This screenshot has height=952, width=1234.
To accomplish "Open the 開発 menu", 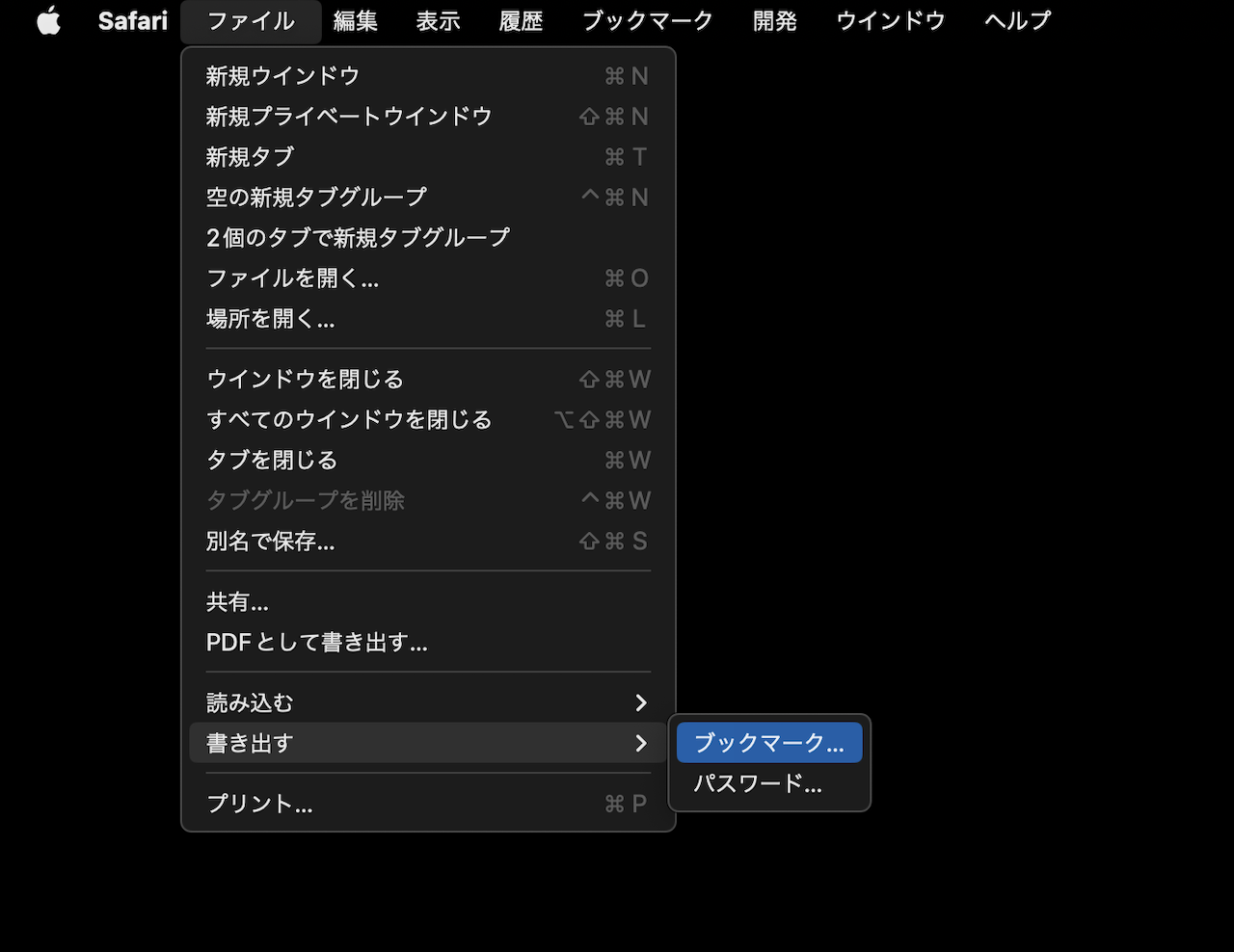I will [x=774, y=21].
